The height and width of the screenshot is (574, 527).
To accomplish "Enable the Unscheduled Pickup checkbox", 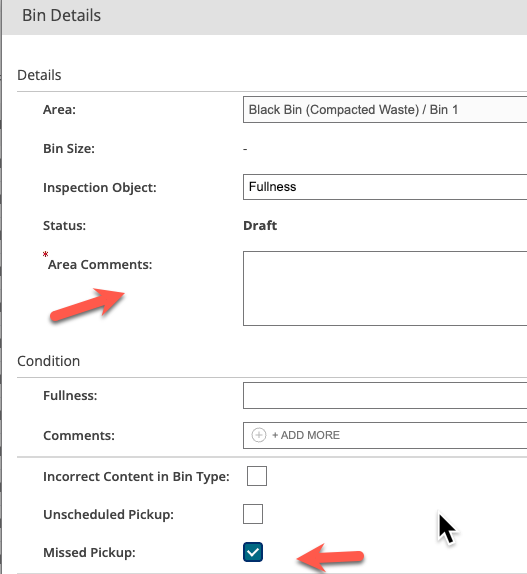I will pyautogui.click(x=253, y=514).
